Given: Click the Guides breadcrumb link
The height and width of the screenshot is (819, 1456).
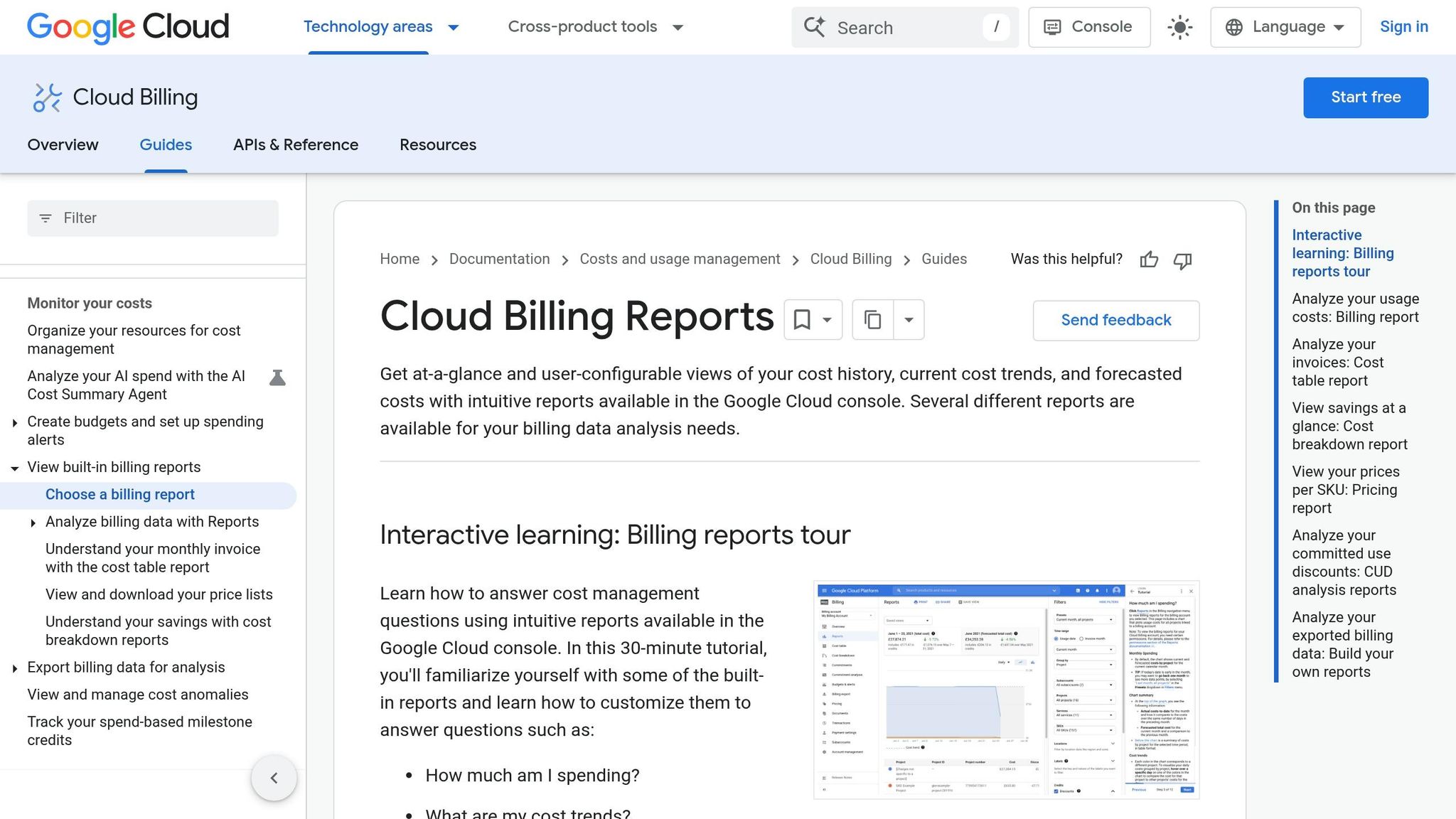Looking at the screenshot, I should coord(944,259).
